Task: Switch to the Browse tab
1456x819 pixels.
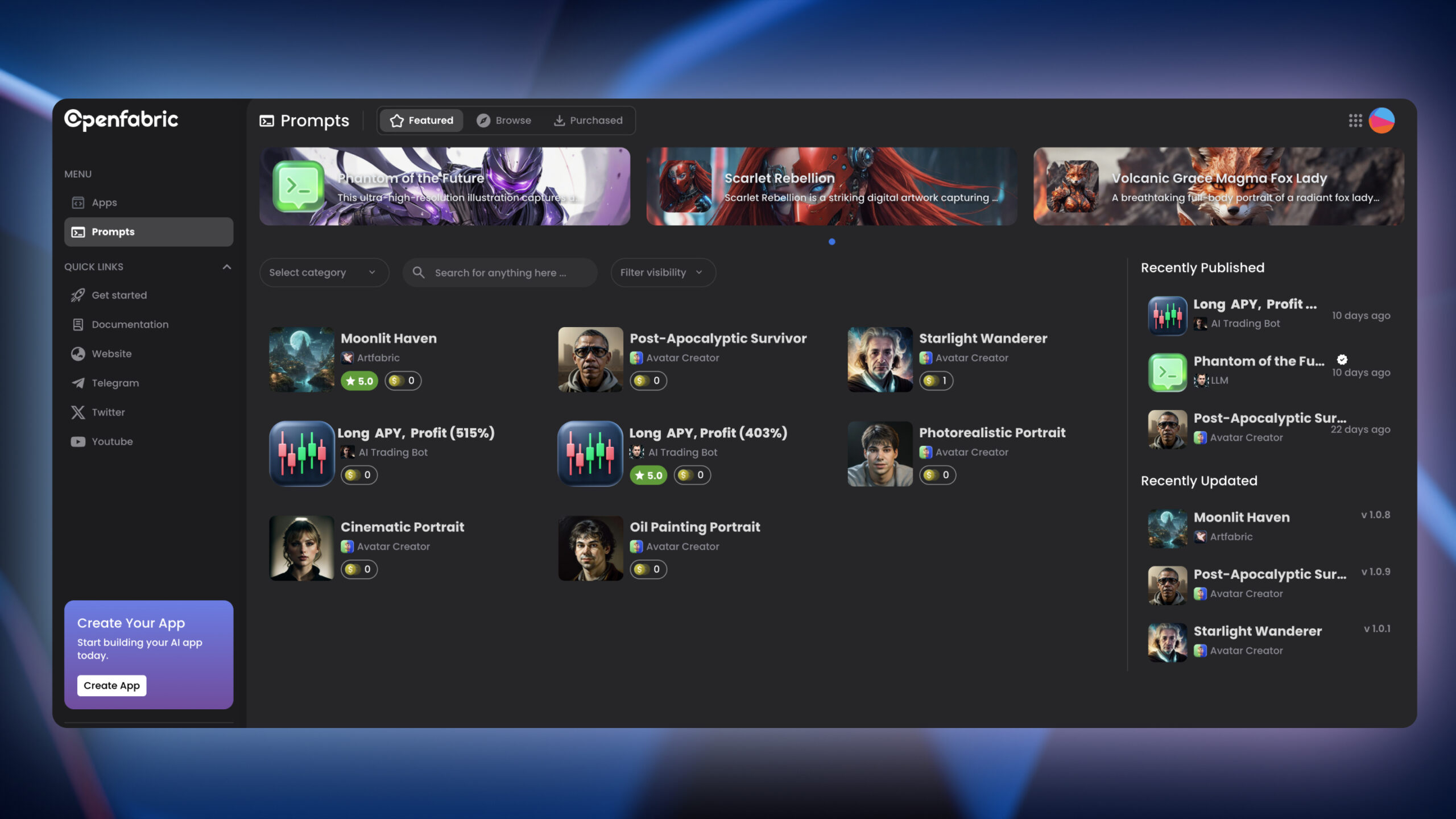Action: pos(504,121)
